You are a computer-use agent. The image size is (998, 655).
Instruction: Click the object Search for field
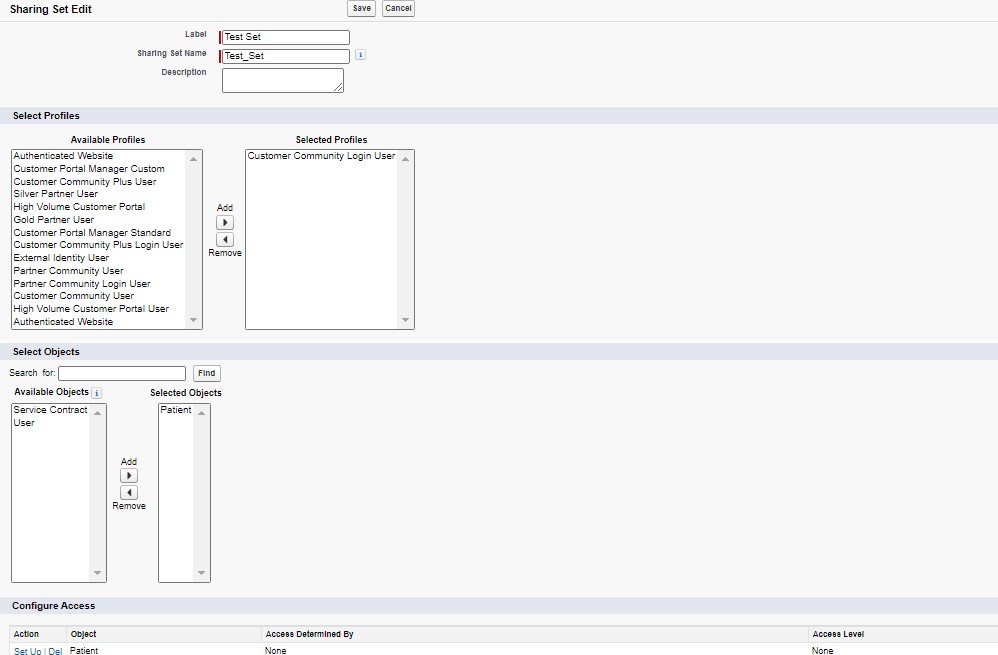click(x=122, y=373)
